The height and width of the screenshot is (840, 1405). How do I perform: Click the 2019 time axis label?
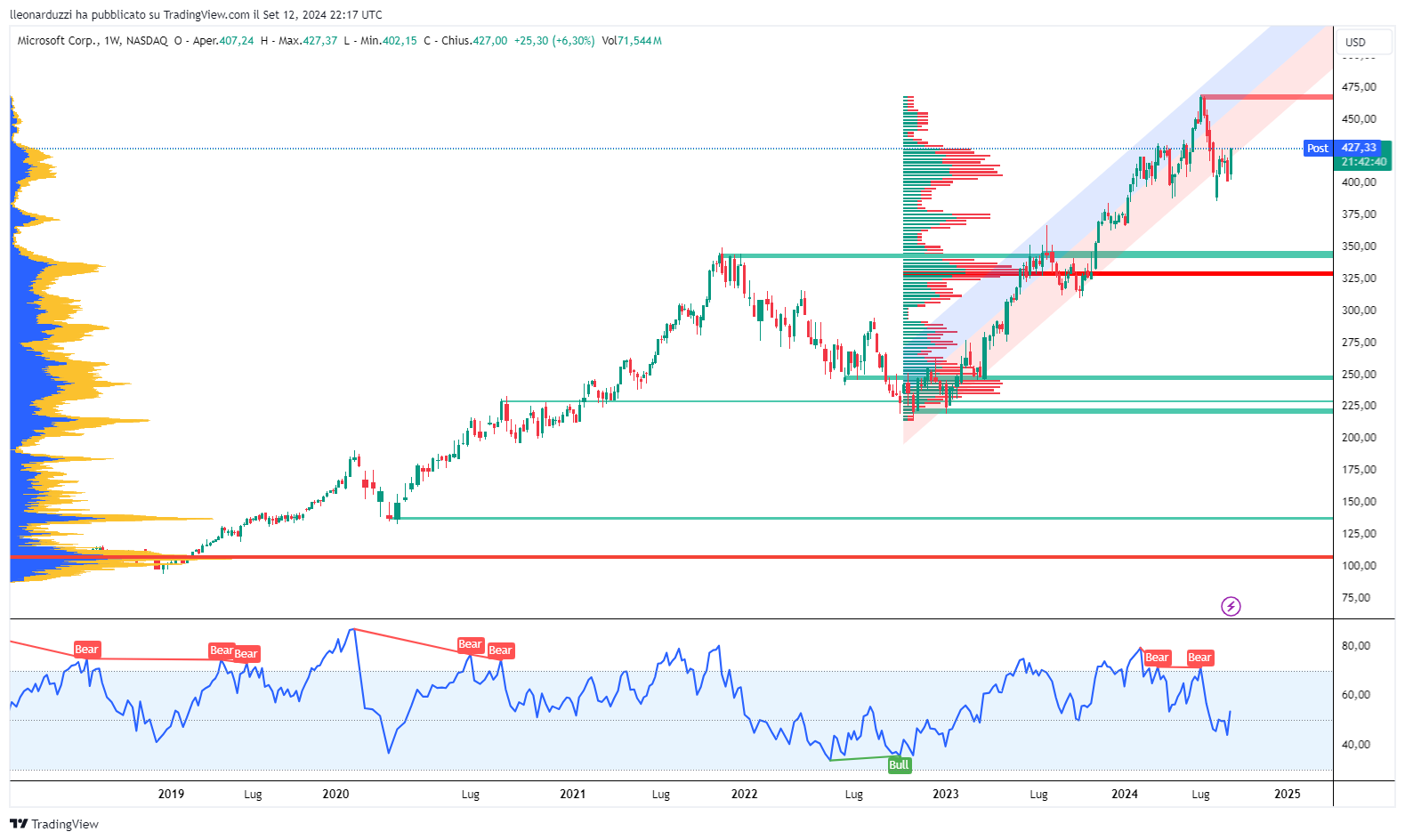coord(171,794)
